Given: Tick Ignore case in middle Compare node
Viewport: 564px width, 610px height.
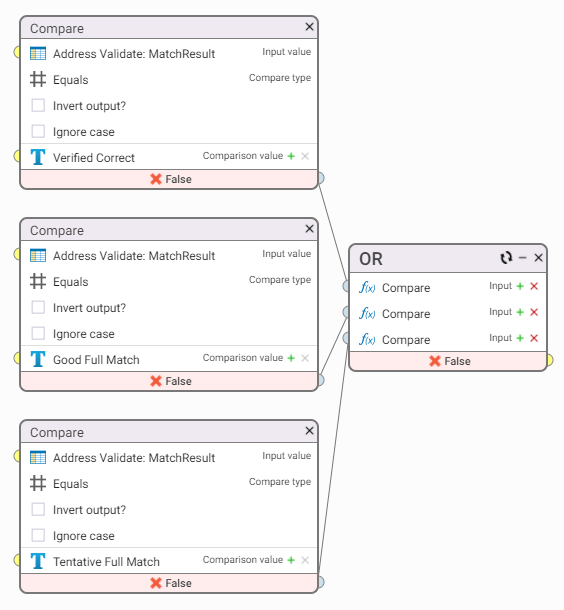Looking at the screenshot, I should (38, 333).
